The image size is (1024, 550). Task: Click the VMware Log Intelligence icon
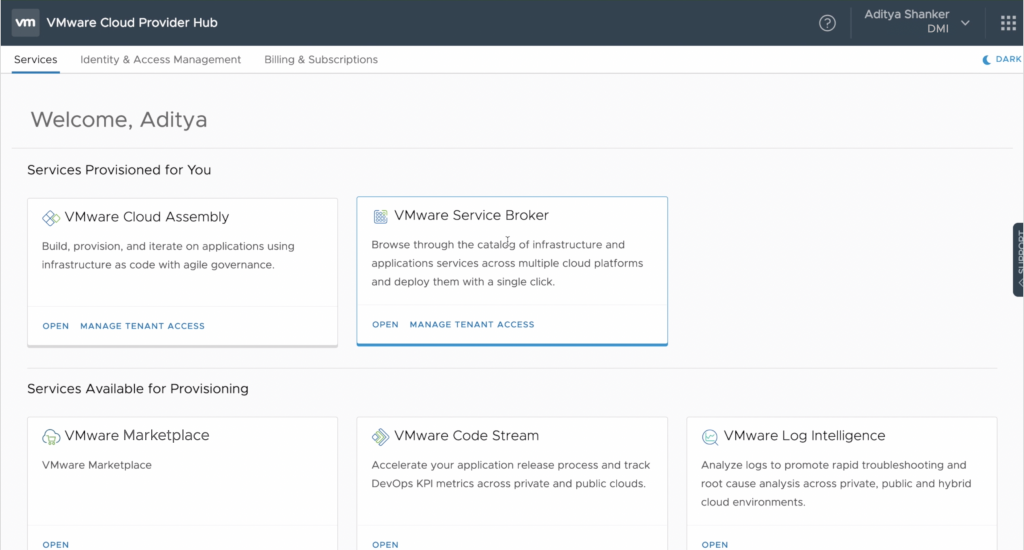point(710,437)
